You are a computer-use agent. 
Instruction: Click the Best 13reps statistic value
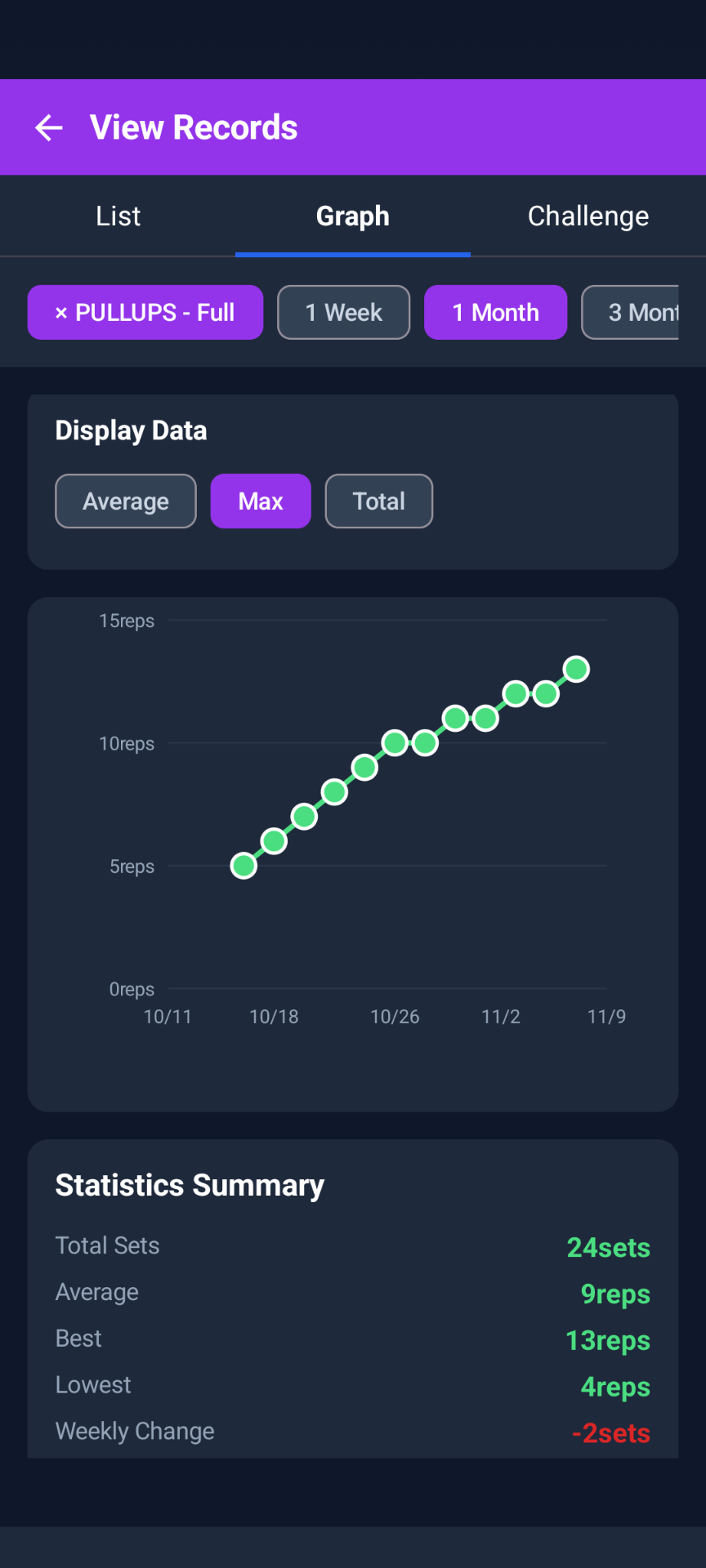(607, 1340)
